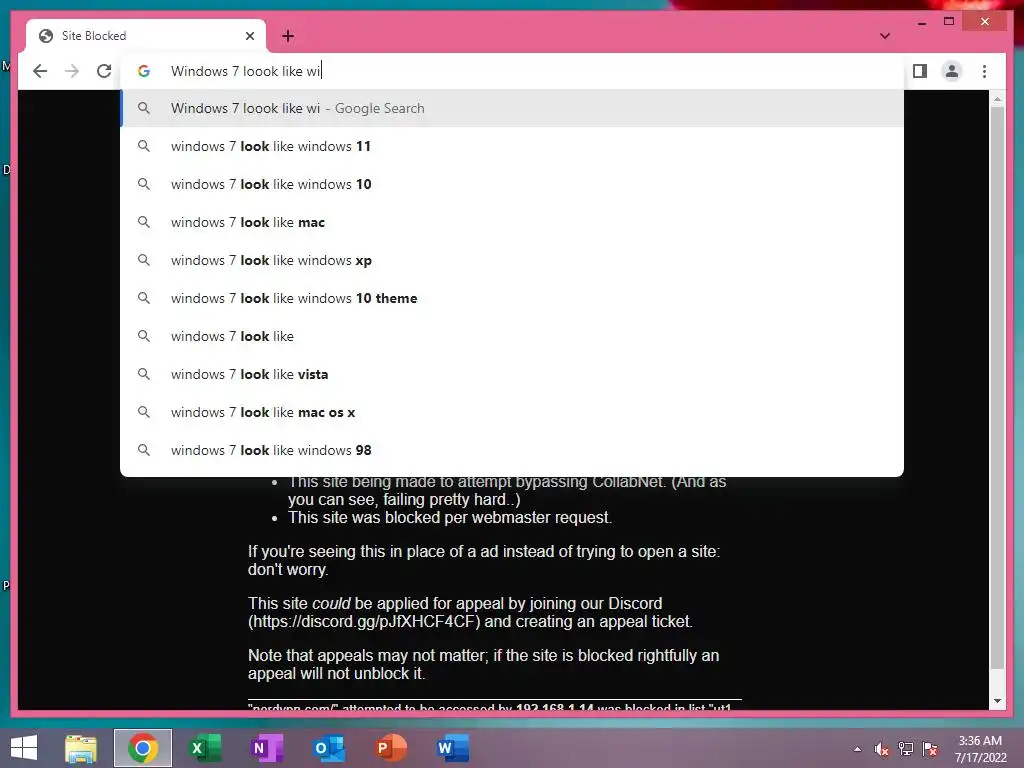Open the Chrome profile avatar
This screenshot has height=768, width=1024.
[952, 71]
